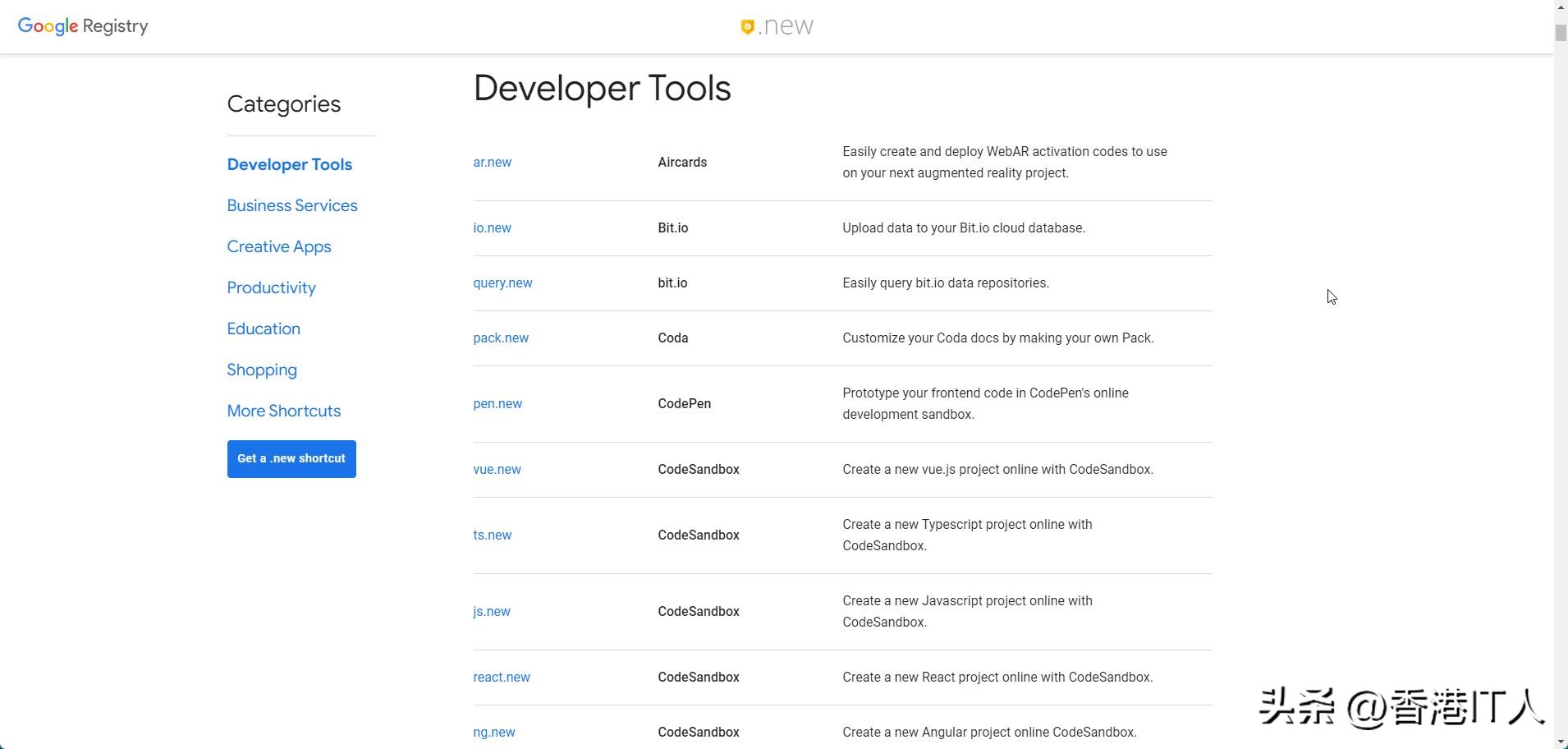Image resolution: width=1568 pixels, height=749 pixels.
Task: Open Business Services category
Action: 292,205
